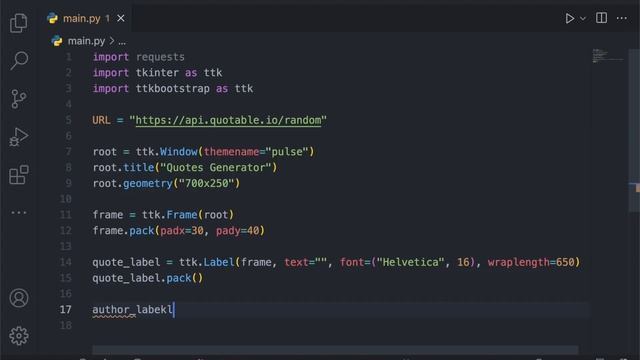Click 'Label' in the ttk.Label call
The height and width of the screenshot is (360, 640).
219,262
